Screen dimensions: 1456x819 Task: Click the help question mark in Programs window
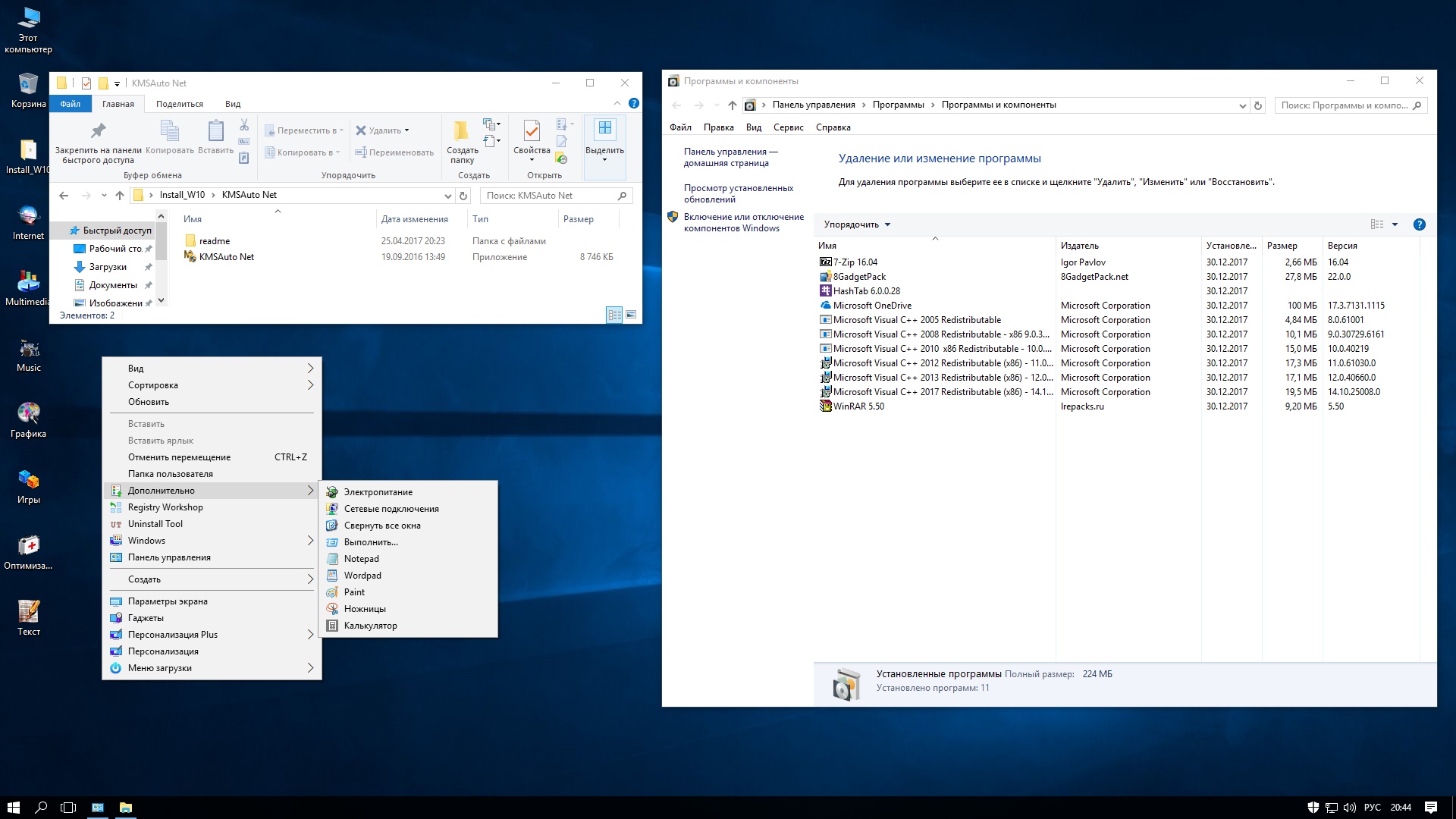[1419, 224]
